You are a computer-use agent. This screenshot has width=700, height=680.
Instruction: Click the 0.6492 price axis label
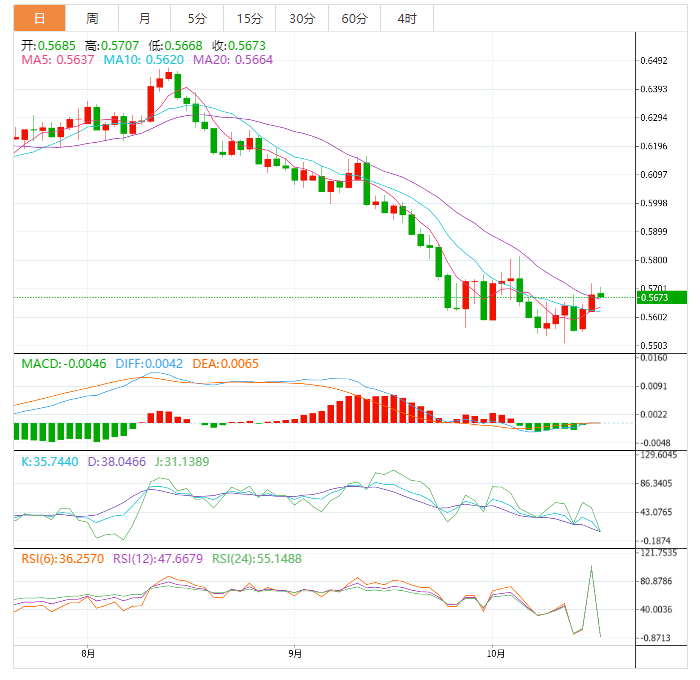tap(654, 61)
